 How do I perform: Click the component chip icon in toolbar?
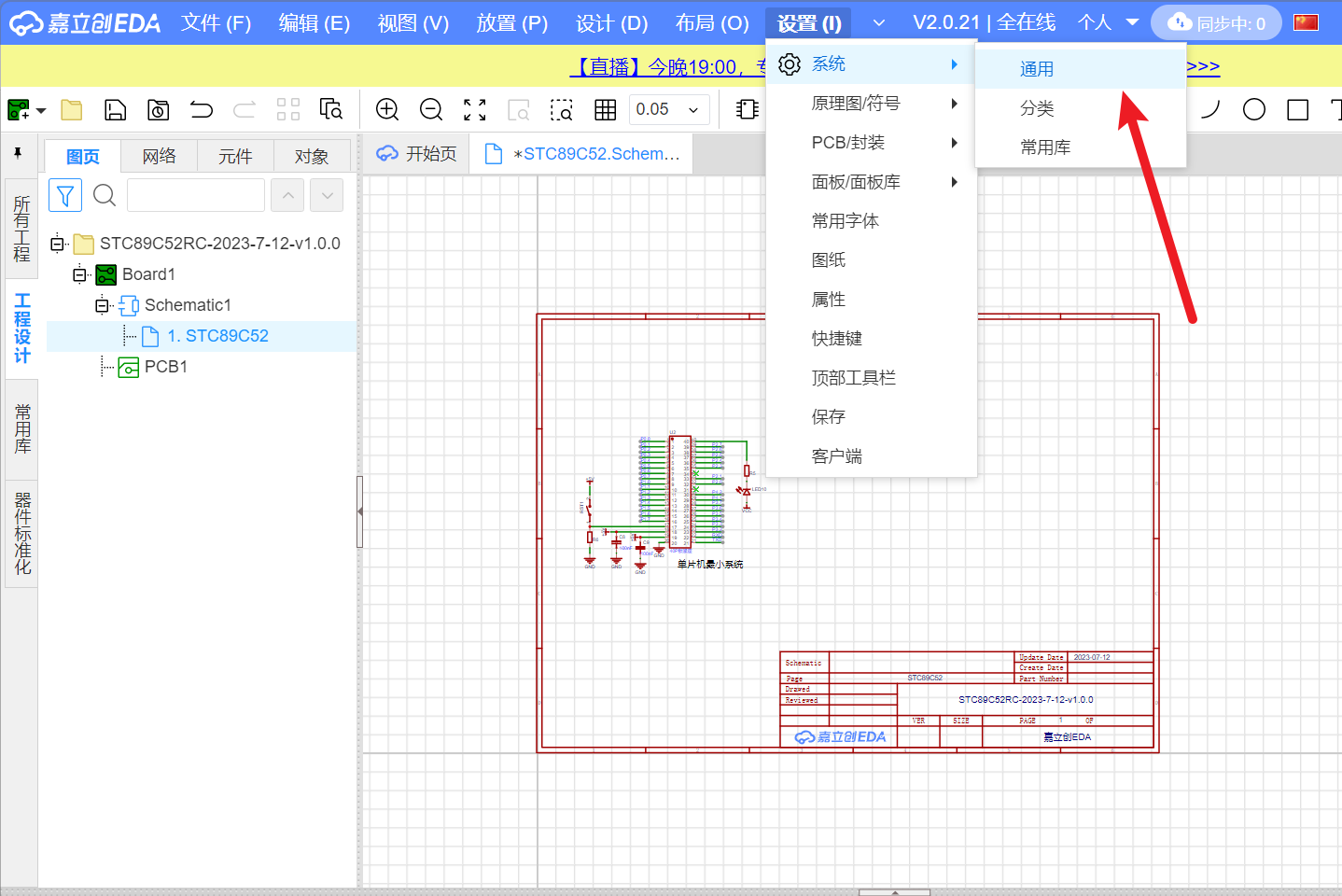click(x=748, y=110)
